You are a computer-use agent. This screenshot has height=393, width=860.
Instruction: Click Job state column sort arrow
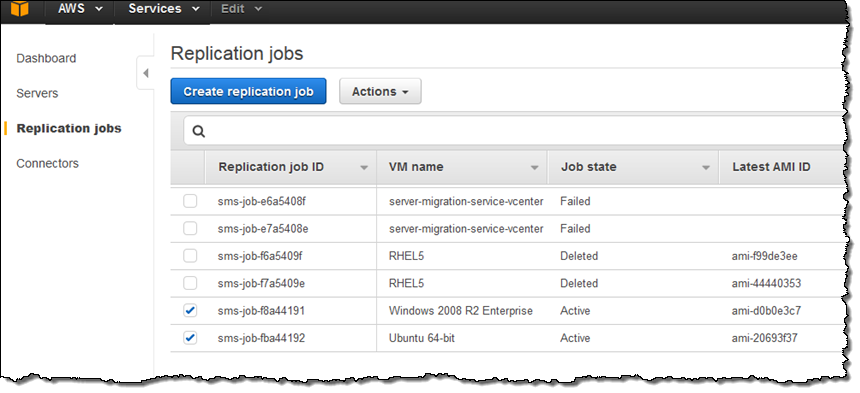tap(706, 168)
